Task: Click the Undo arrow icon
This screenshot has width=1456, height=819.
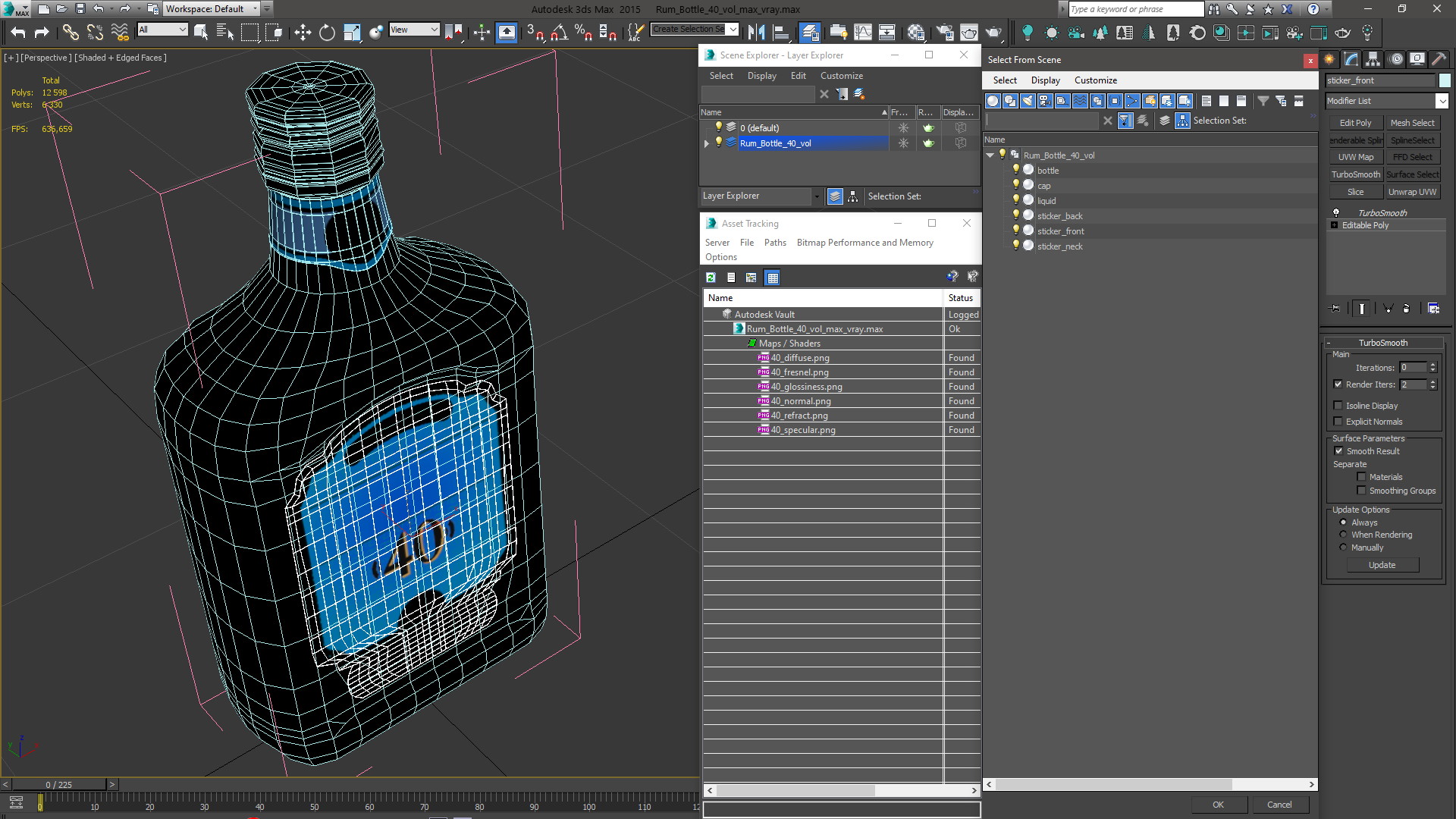Action: point(18,32)
